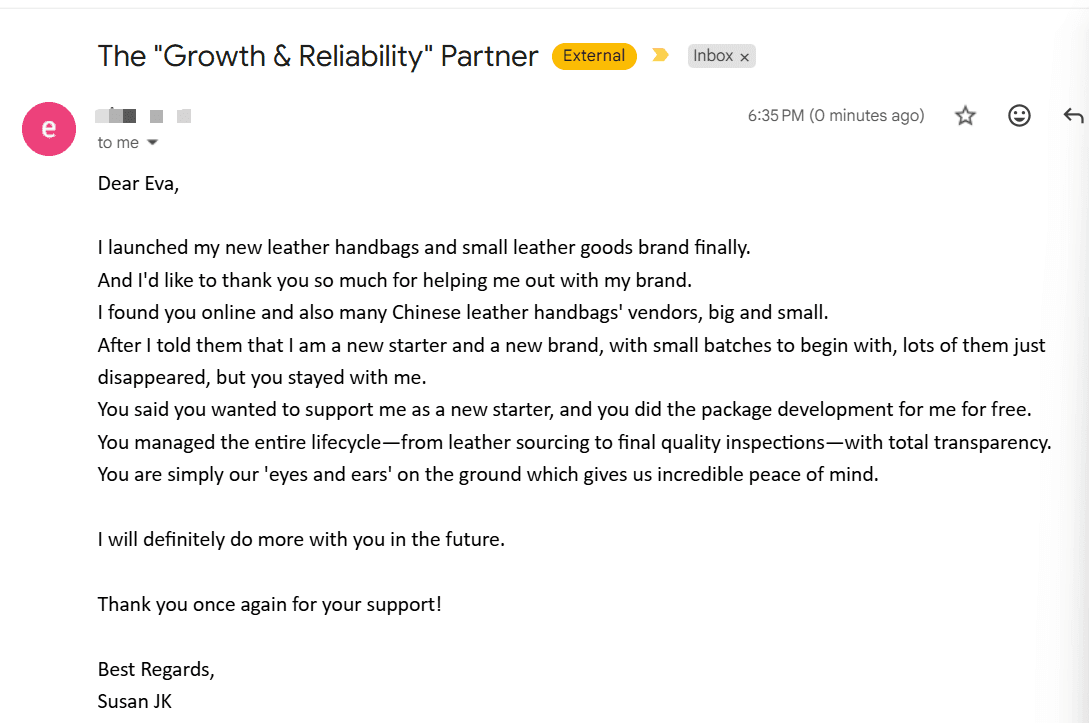Screen dimensions: 1089x723
Task: Click the yellow External badge
Action: (x=594, y=56)
